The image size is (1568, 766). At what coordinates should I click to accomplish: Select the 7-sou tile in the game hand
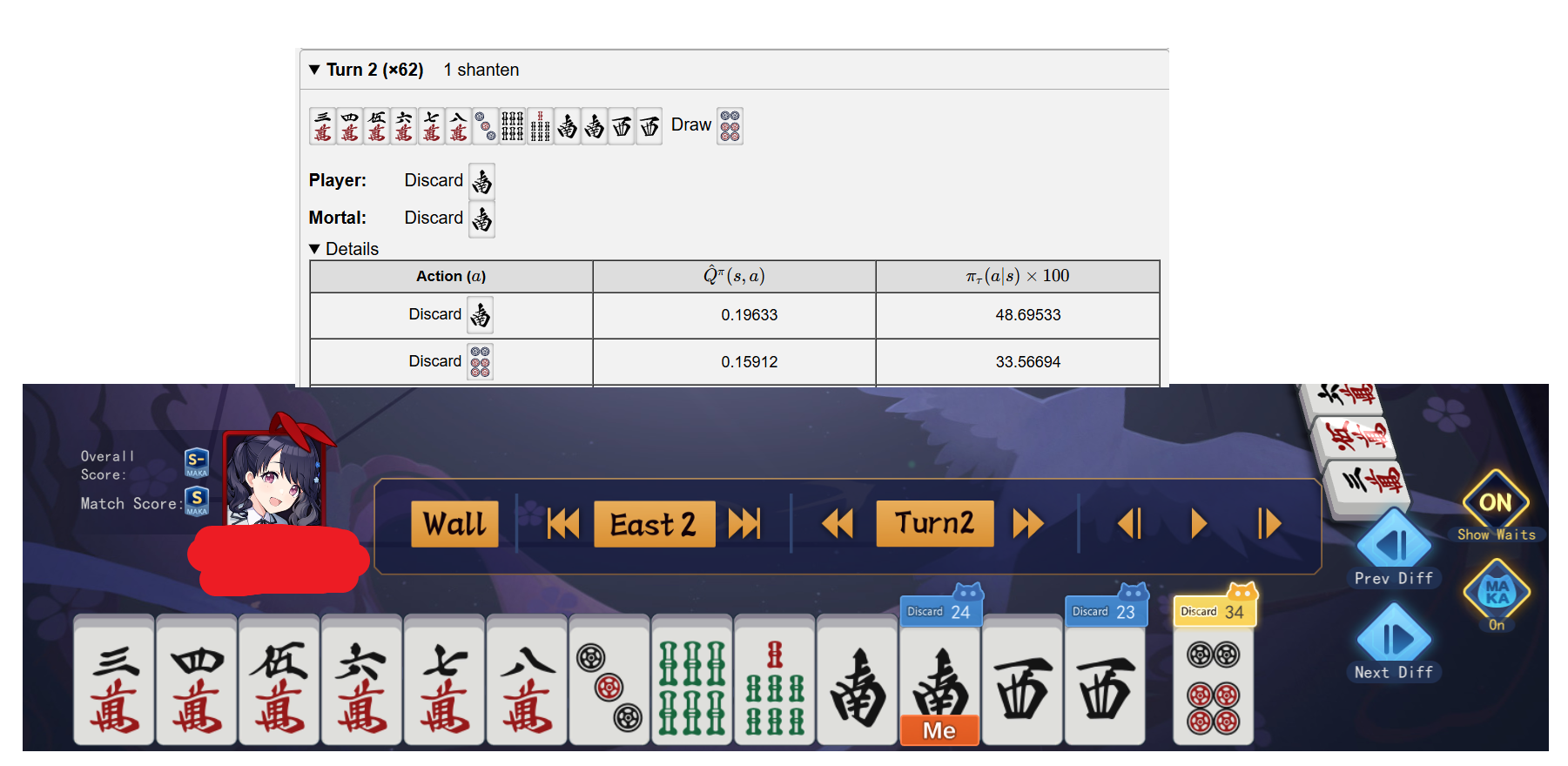(775, 682)
